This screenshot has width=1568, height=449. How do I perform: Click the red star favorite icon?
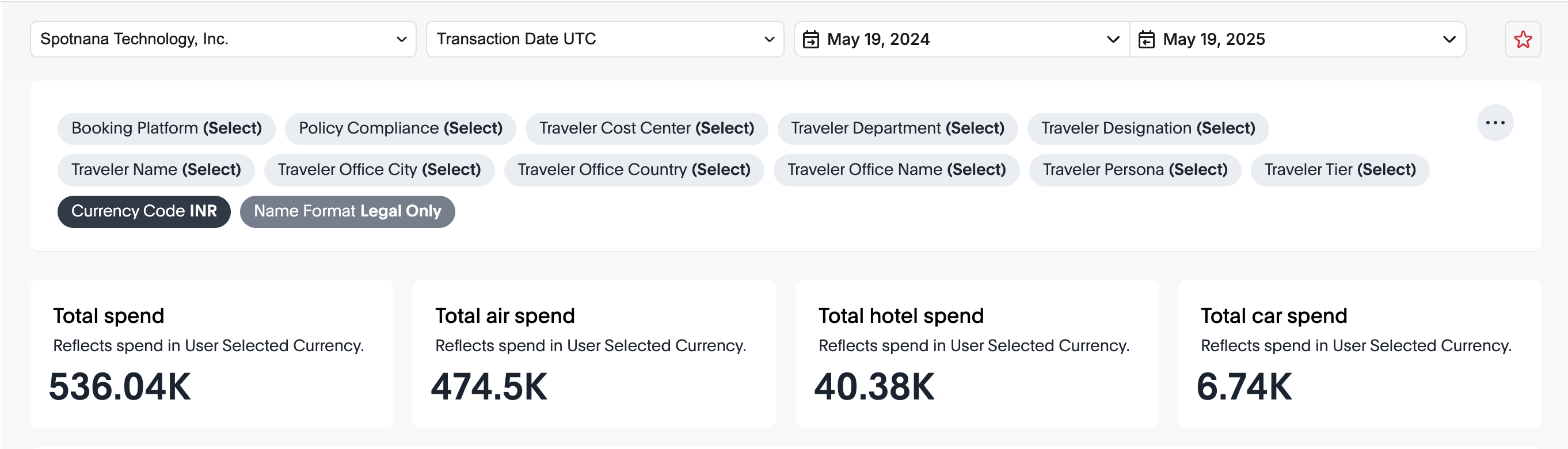click(1523, 40)
